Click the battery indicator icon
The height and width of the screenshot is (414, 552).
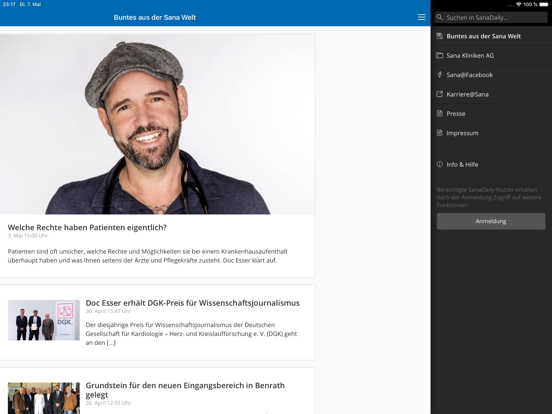coord(544,4)
